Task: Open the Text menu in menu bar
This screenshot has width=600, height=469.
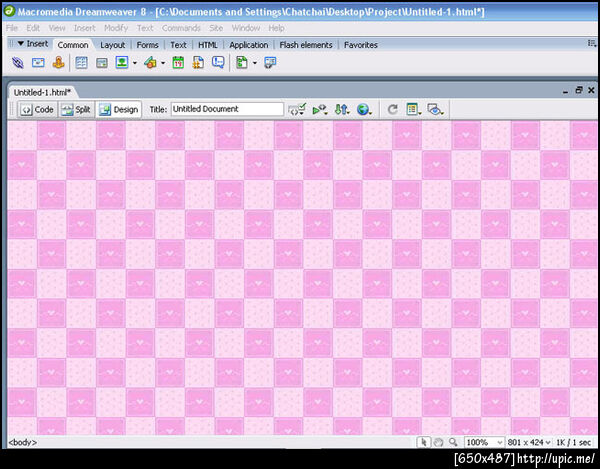Action: click(145, 28)
